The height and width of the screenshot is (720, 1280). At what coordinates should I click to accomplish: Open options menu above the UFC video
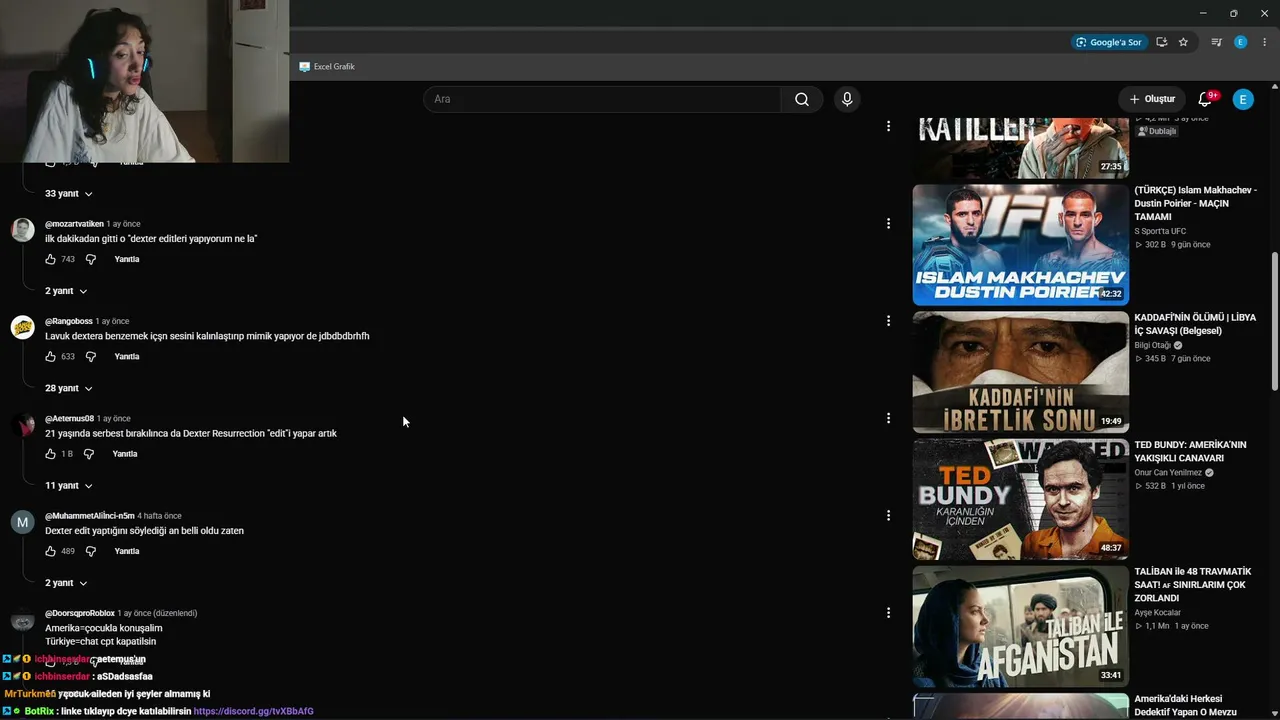click(x=888, y=126)
